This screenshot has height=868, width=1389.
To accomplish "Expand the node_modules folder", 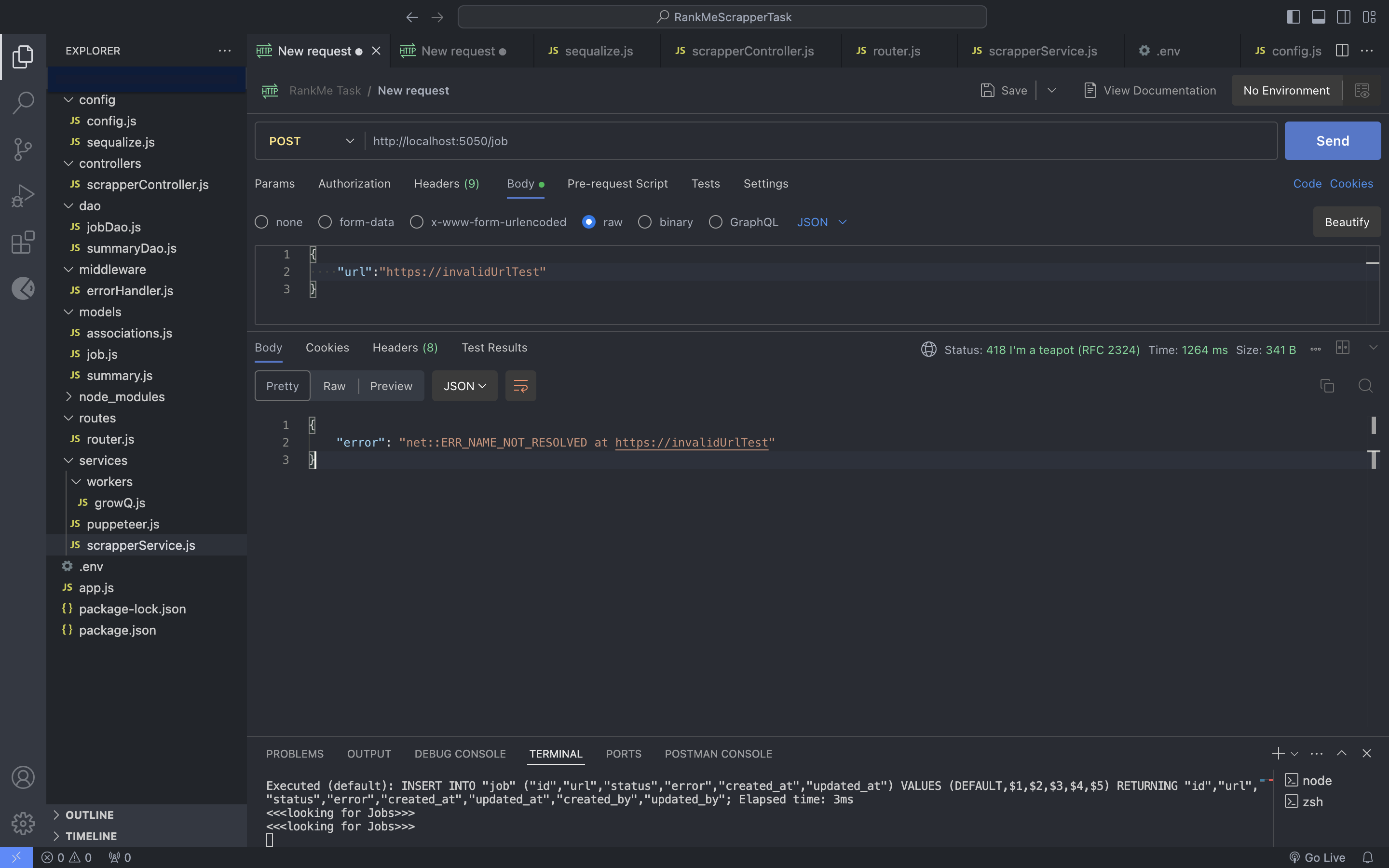I will coord(121,397).
